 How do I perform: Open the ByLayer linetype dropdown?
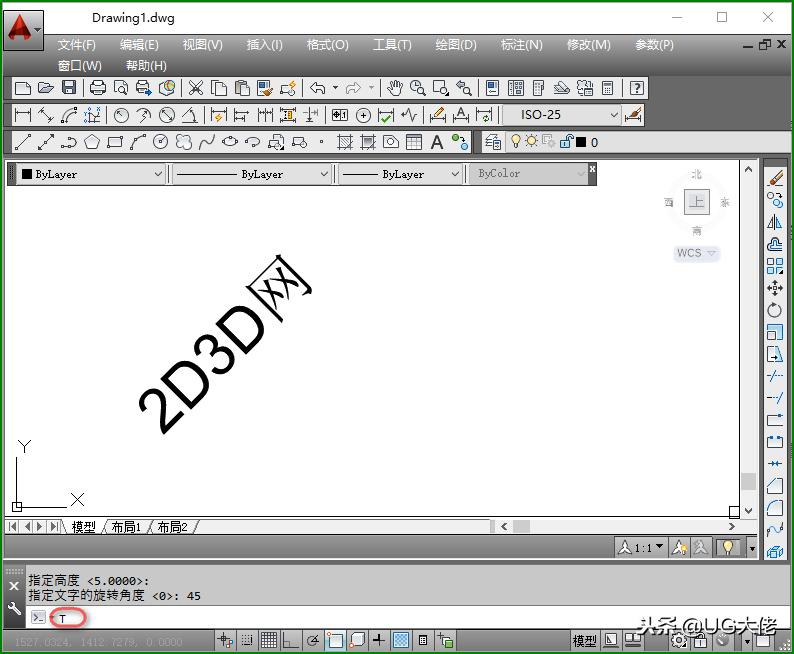click(x=252, y=174)
